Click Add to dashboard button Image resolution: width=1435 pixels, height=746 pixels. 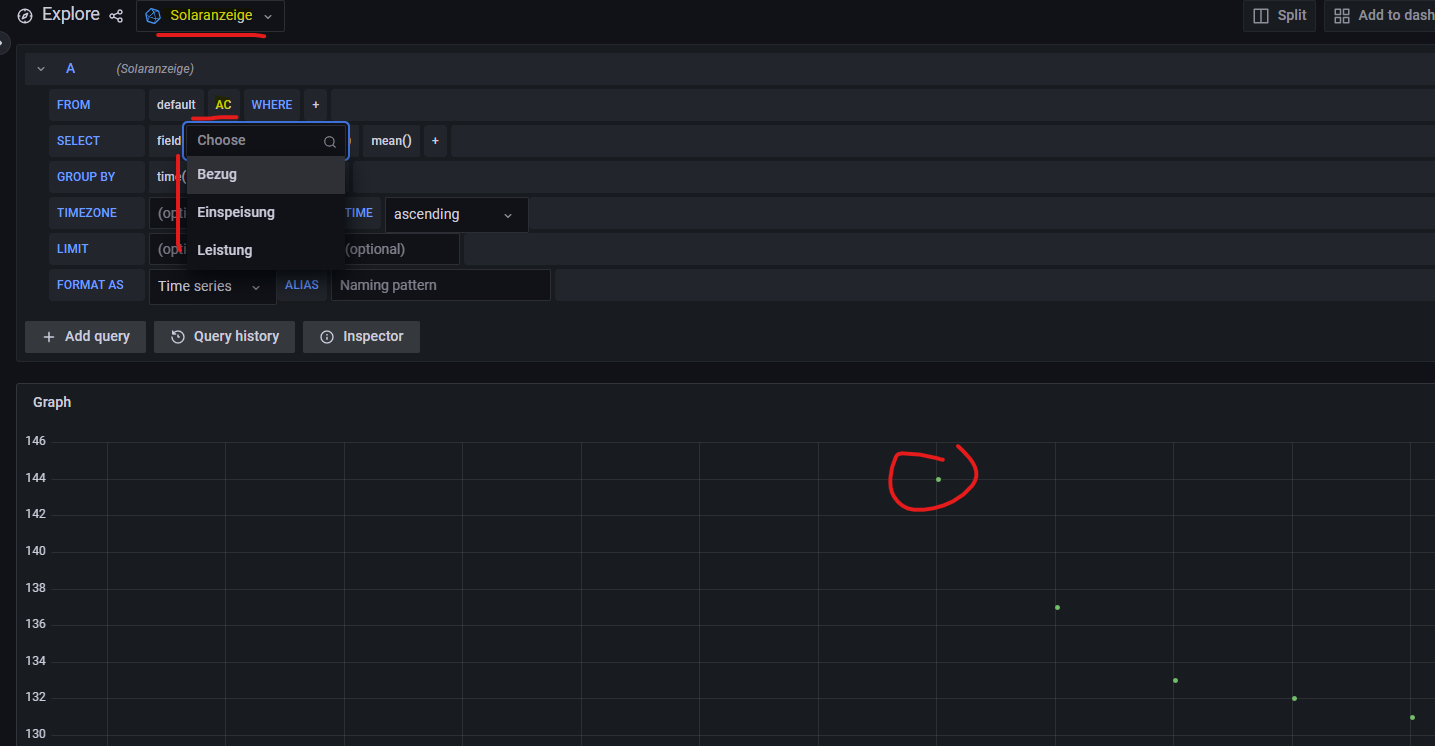[x=1384, y=16]
